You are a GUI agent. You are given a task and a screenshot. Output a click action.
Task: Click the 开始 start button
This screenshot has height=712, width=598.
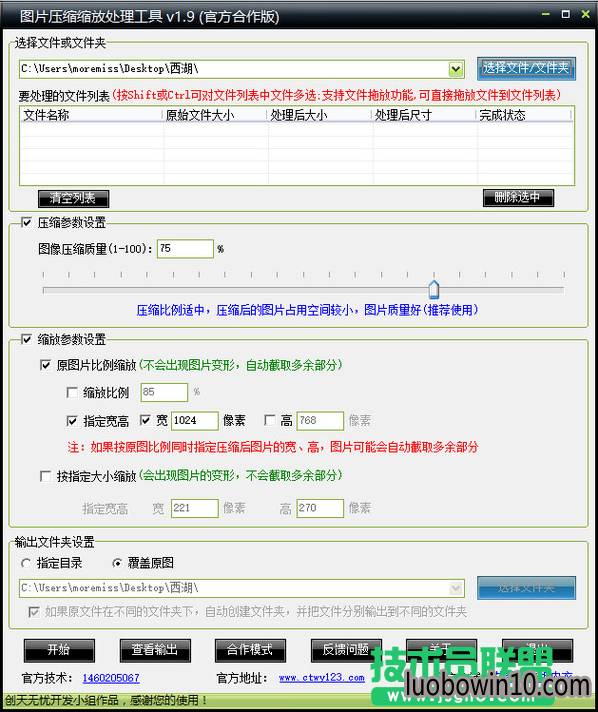(x=59, y=650)
